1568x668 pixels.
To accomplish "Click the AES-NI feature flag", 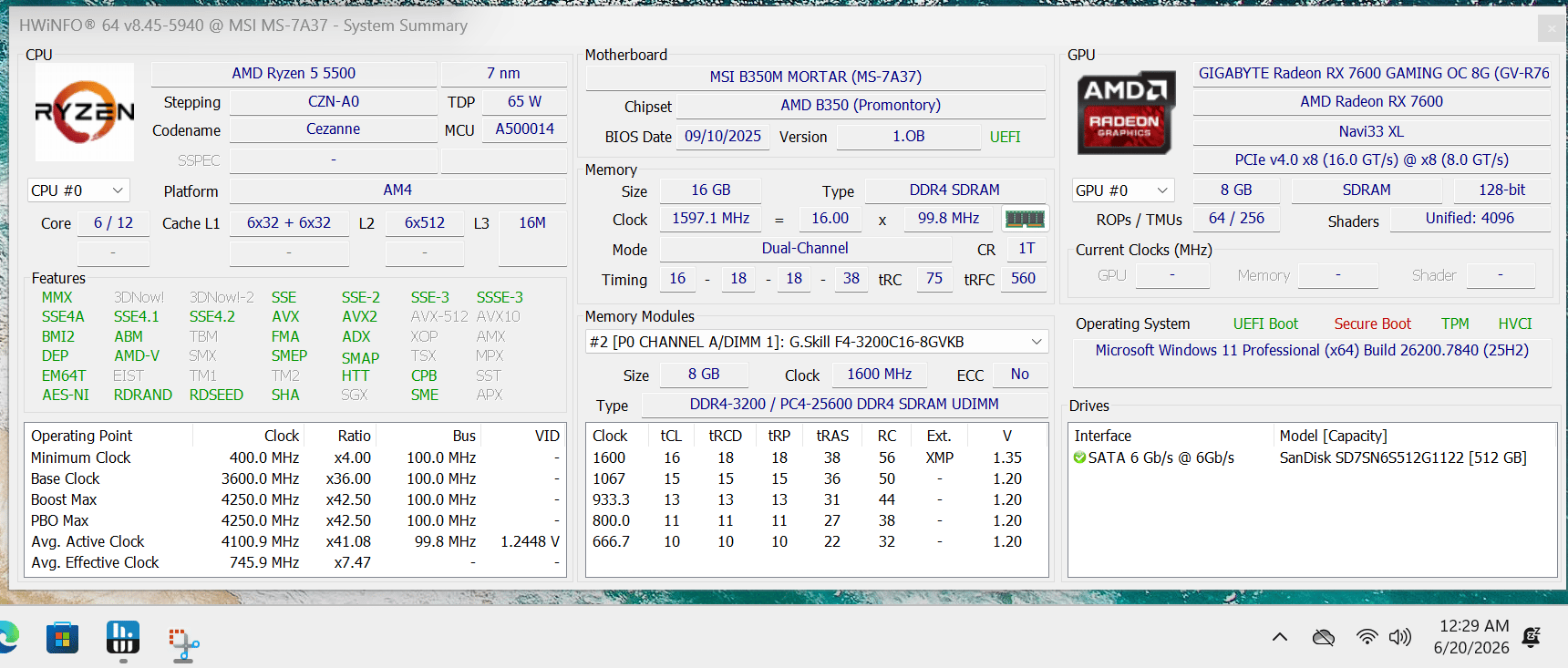I will point(66,396).
